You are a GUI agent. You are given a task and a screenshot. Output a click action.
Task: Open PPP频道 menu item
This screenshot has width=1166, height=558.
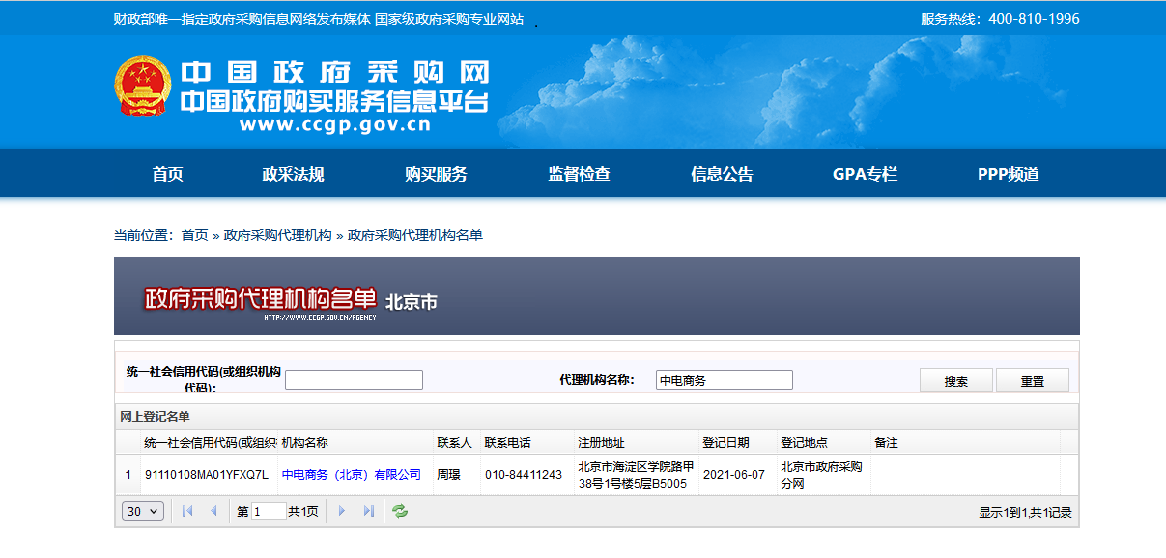coord(1008,174)
